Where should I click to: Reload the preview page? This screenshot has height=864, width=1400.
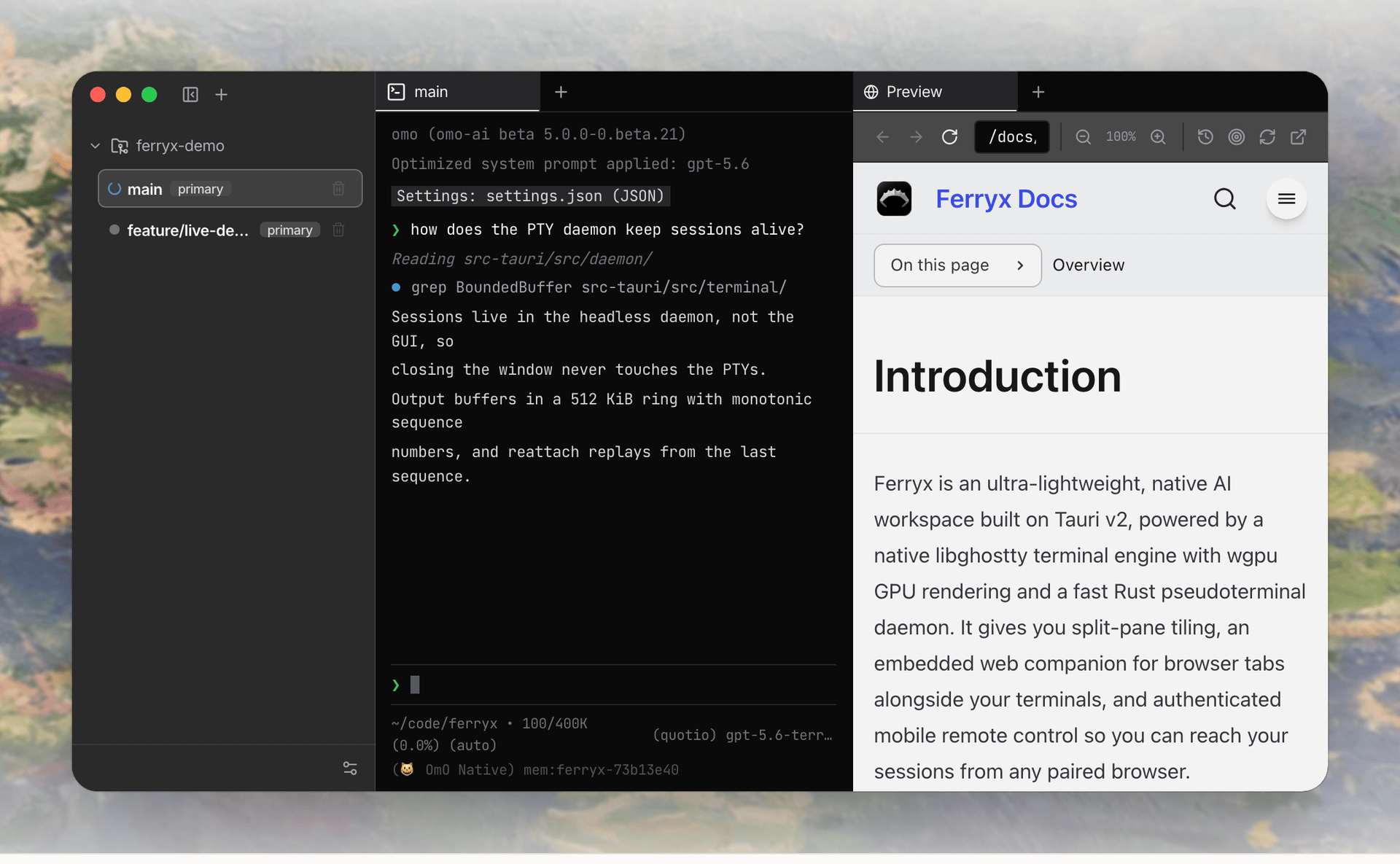(949, 137)
